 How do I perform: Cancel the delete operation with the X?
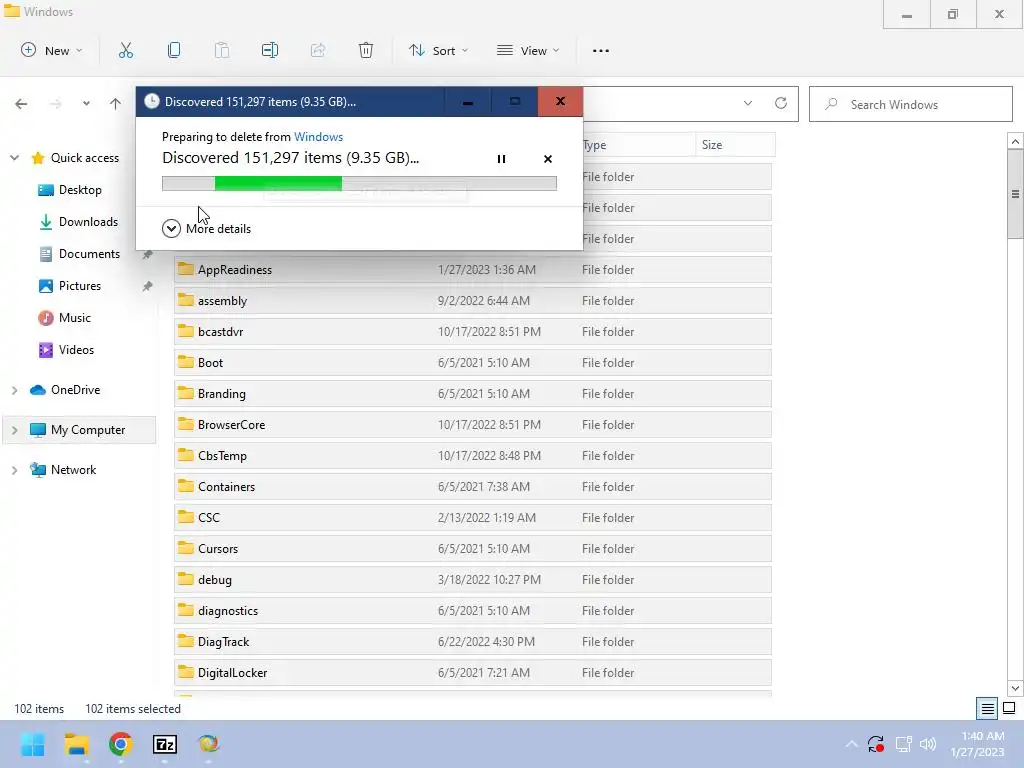coord(548,159)
